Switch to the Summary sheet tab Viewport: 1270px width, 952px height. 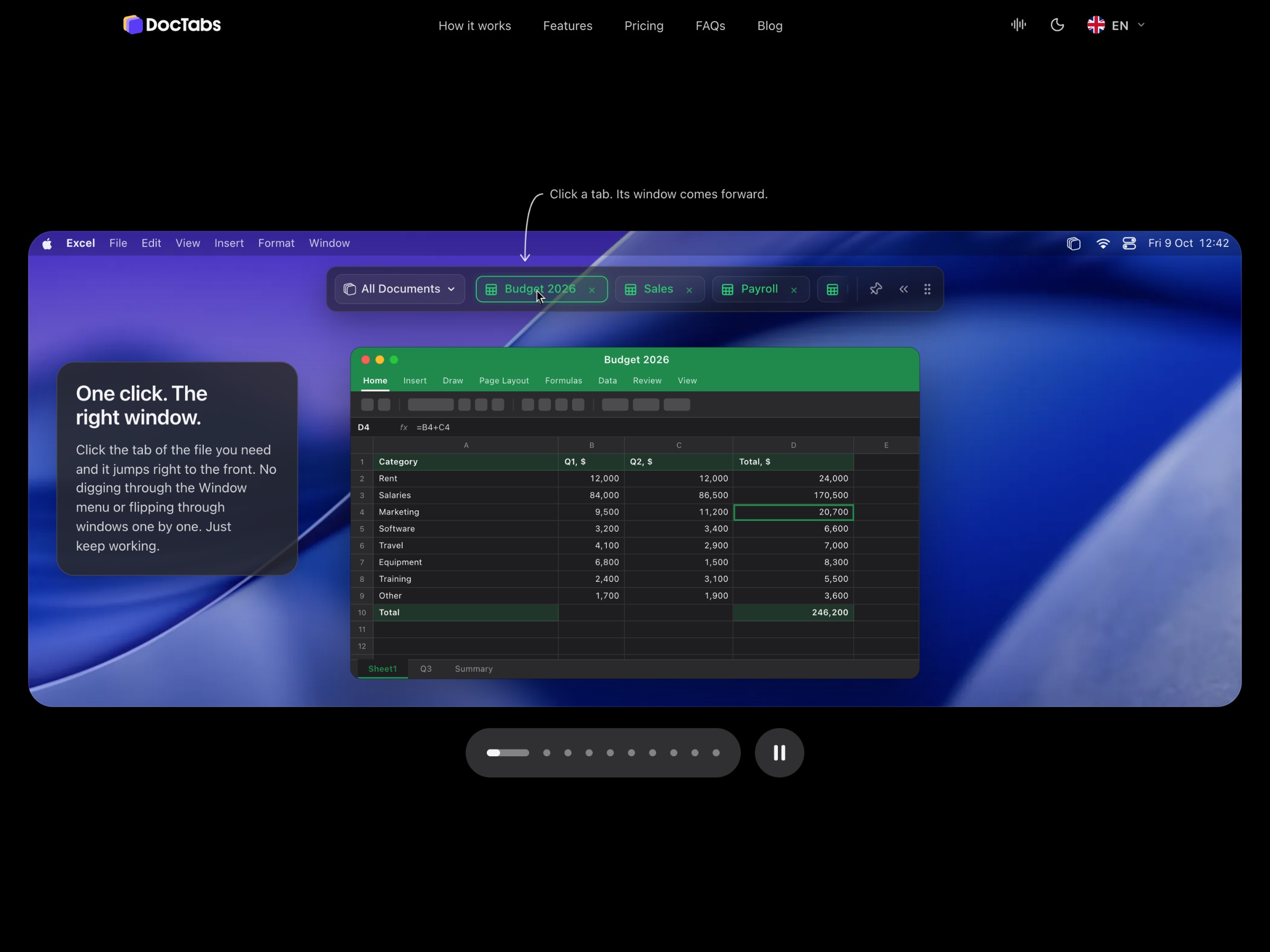pos(474,669)
